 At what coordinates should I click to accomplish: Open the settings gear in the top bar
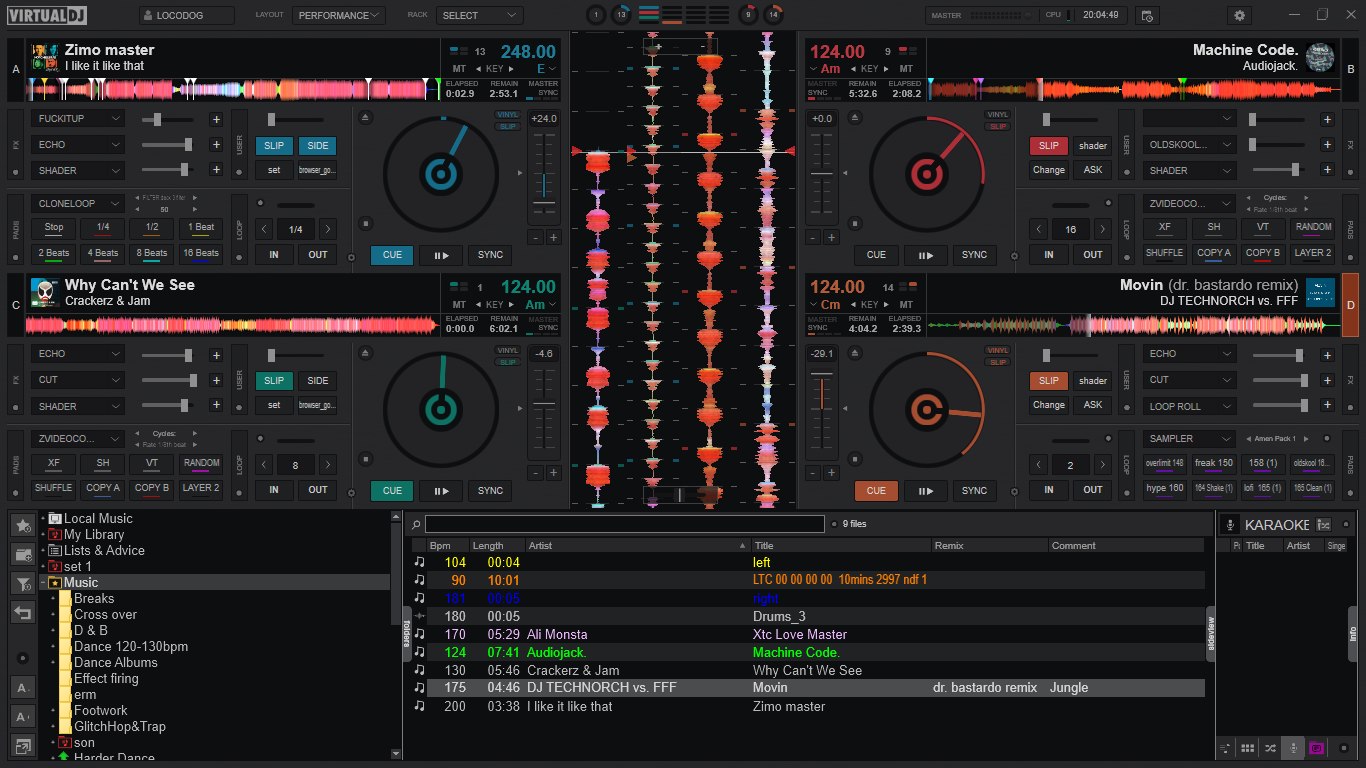point(1241,15)
